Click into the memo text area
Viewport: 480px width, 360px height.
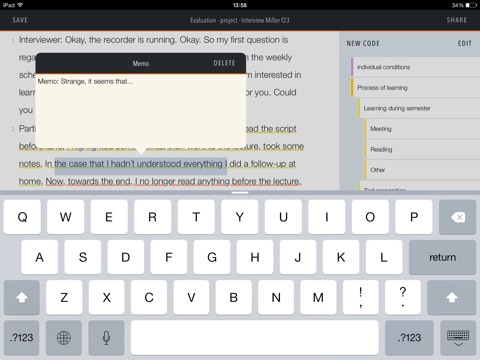(x=141, y=111)
